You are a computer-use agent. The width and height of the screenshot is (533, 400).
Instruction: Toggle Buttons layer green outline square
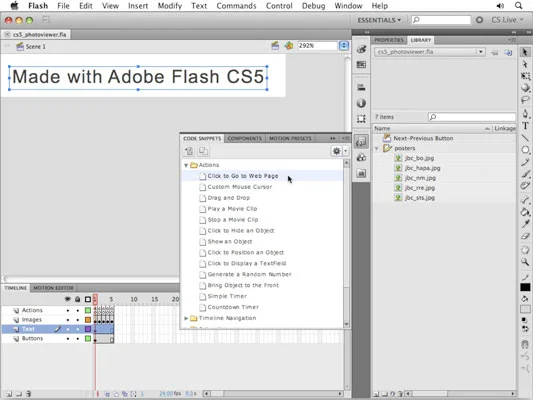pyautogui.click(x=88, y=338)
